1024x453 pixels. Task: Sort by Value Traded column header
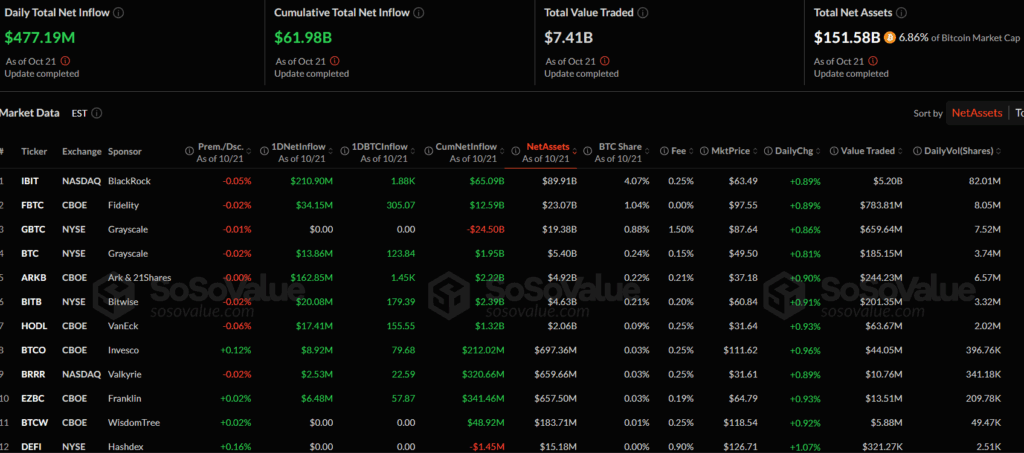click(x=867, y=151)
